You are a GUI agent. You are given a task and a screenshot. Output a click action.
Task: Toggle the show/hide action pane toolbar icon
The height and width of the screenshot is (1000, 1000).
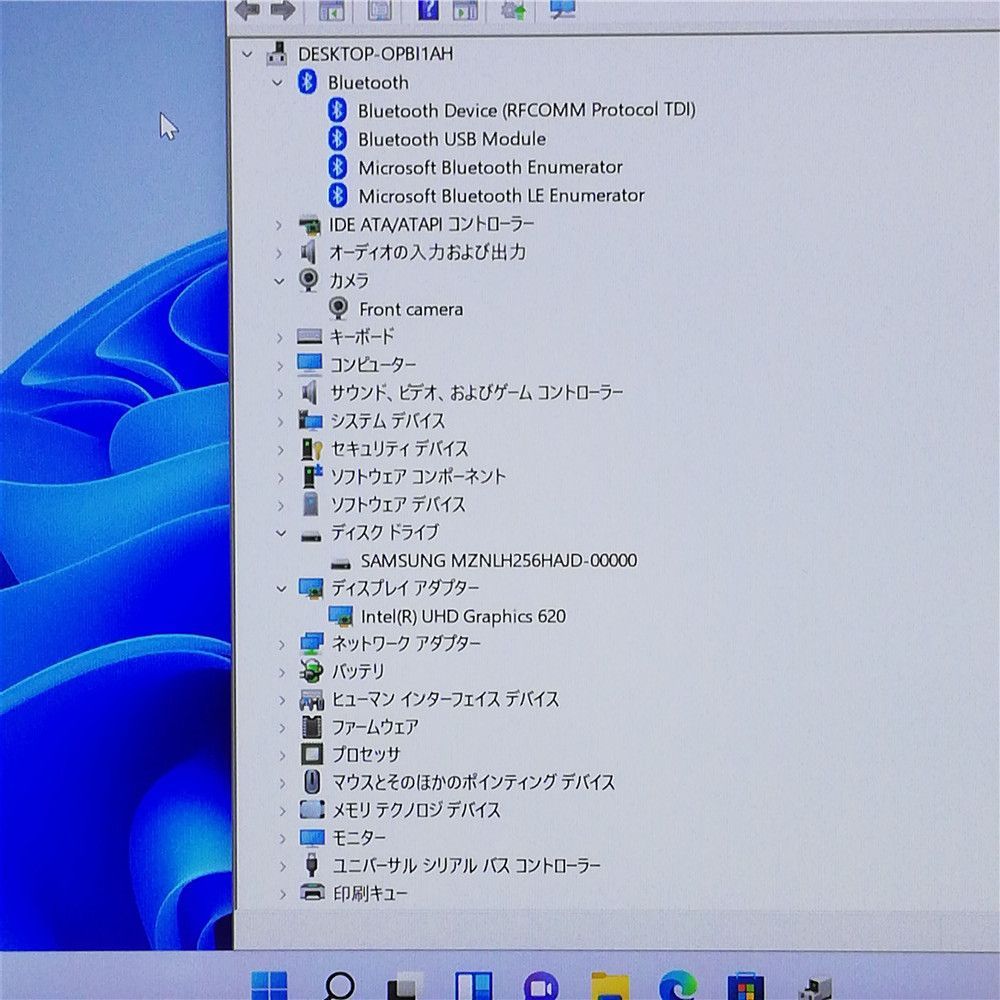[465, 10]
